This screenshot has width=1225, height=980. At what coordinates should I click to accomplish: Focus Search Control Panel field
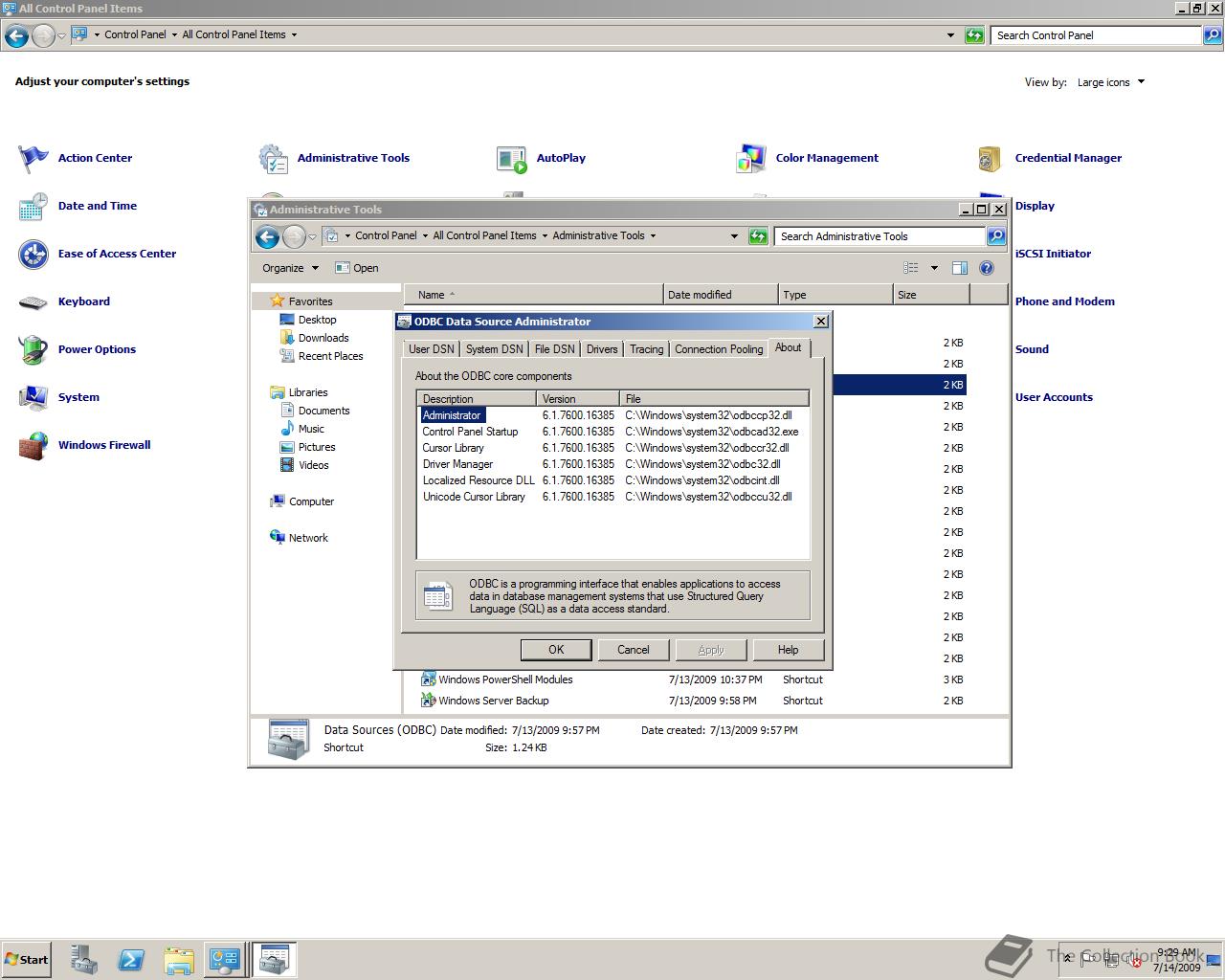[1096, 35]
